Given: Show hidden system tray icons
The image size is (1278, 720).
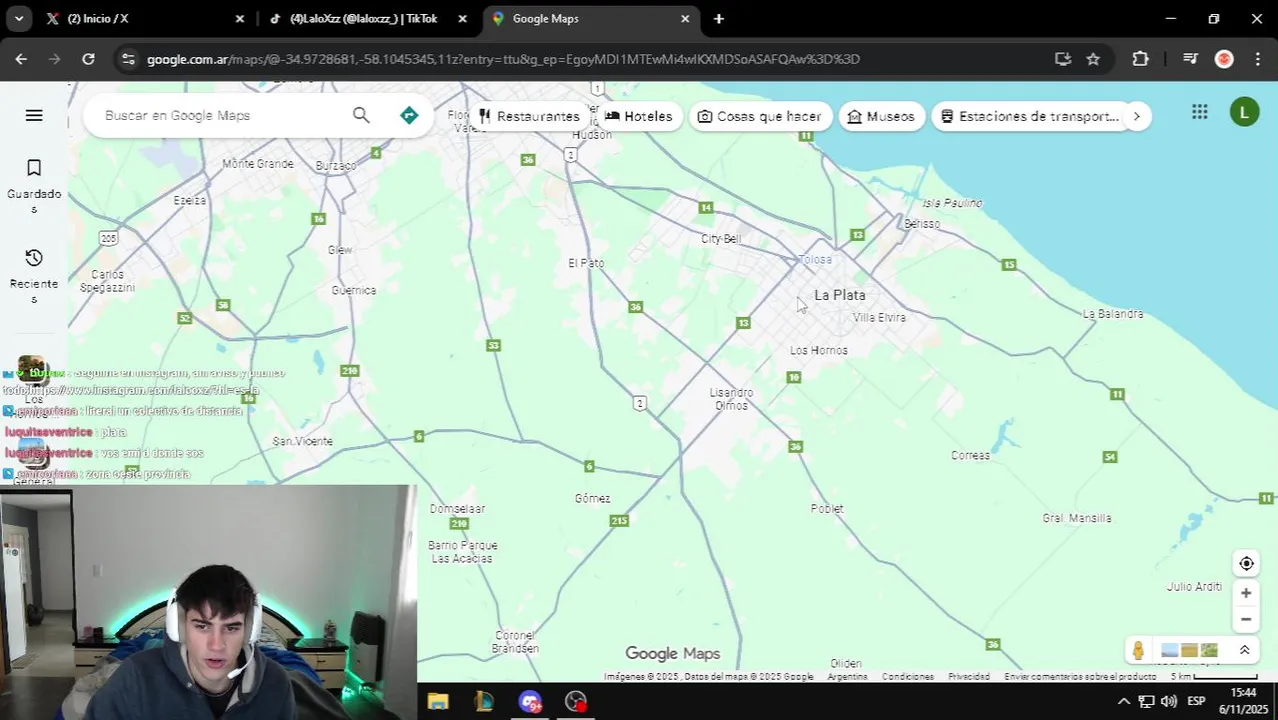Looking at the screenshot, I should [x=1123, y=701].
